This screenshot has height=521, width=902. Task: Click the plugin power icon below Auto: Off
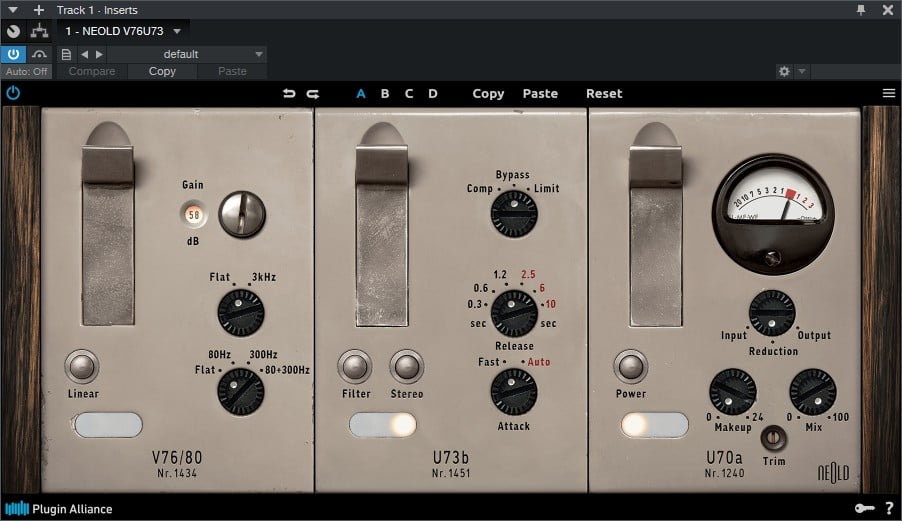point(13,93)
